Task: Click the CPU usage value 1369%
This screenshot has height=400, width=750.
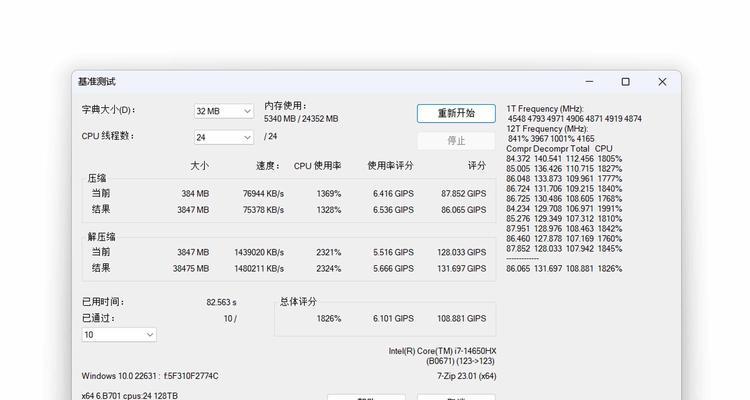Action: click(329, 194)
